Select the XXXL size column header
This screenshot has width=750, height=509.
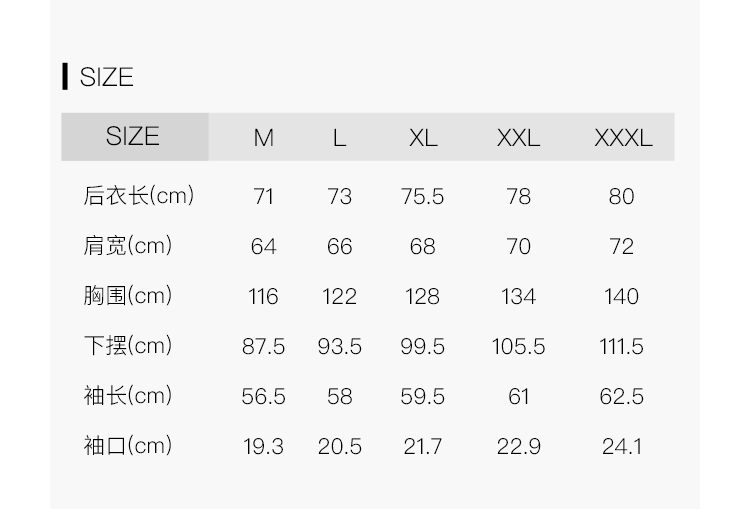pos(622,138)
